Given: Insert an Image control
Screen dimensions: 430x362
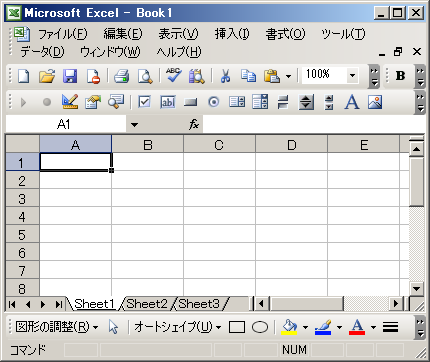Looking at the screenshot, I should coord(375,102).
